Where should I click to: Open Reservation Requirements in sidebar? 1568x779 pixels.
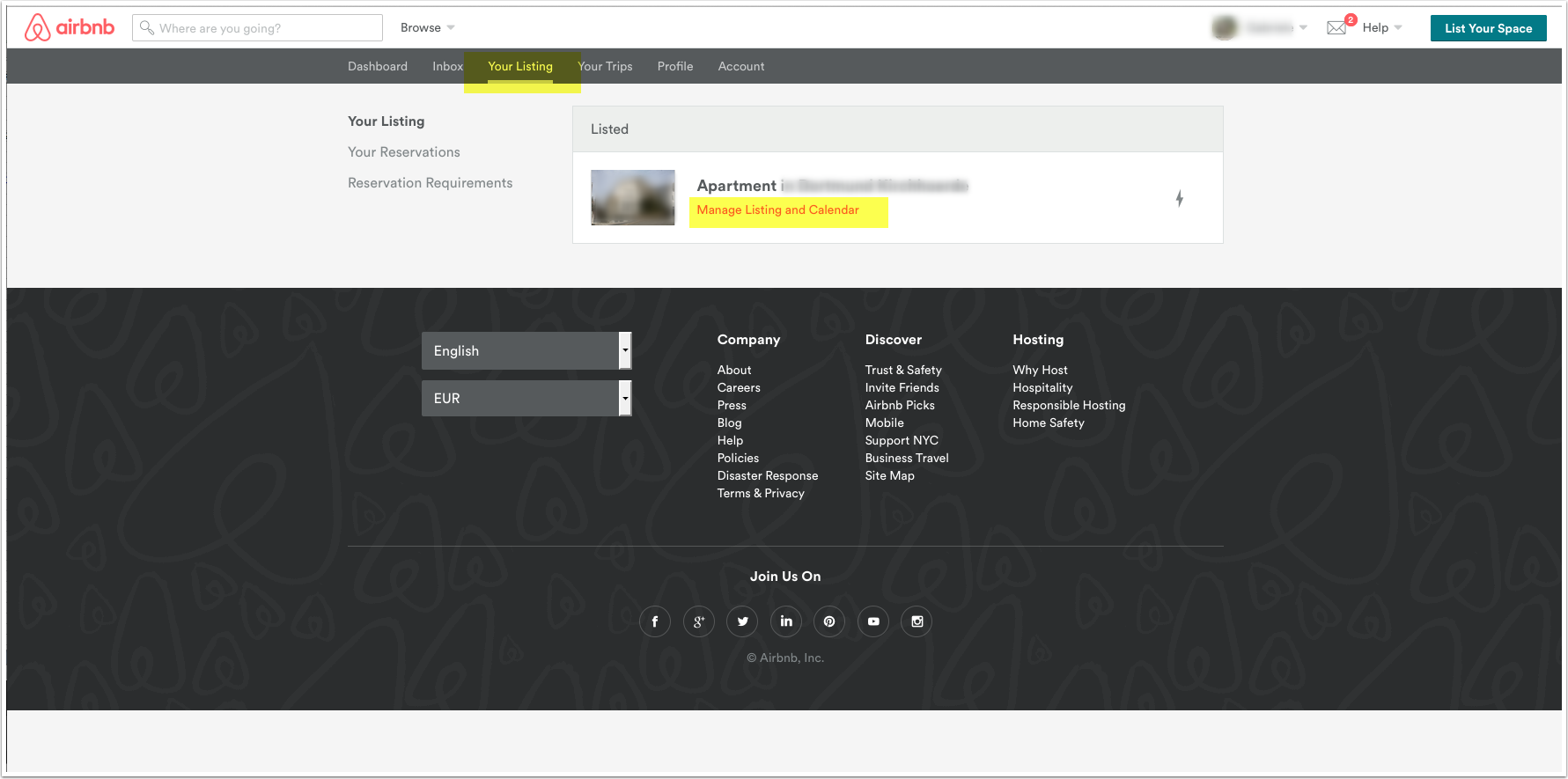point(431,183)
